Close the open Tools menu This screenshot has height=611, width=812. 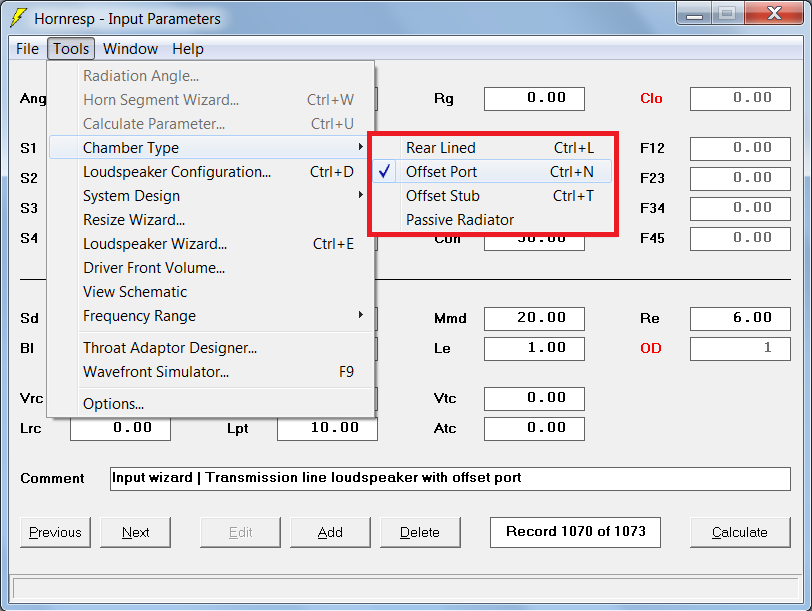click(x=71, y=49)
